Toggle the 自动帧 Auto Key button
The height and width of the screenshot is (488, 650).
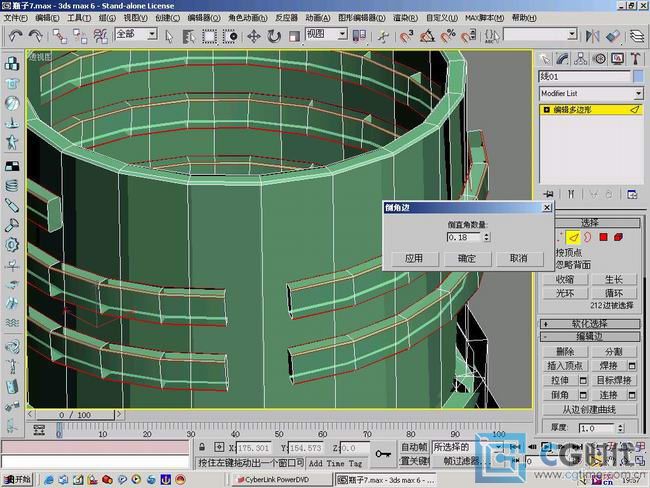(x=414, y=447)
